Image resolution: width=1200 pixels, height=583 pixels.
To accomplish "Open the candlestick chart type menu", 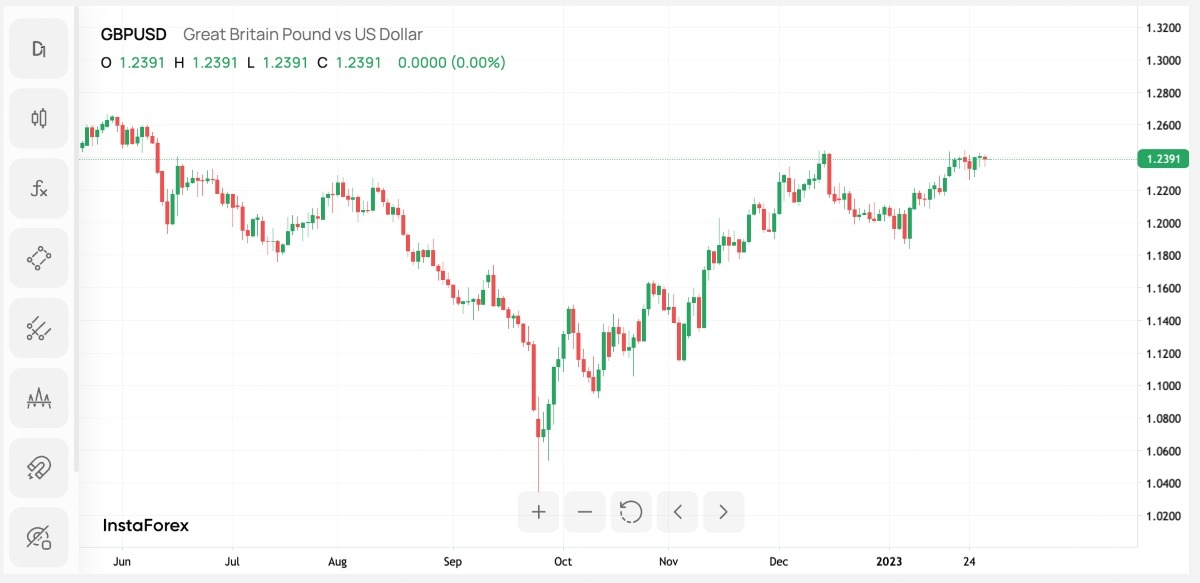I will (39, 118).
